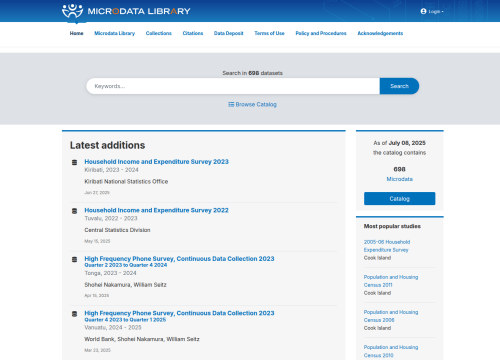Image resolution: width=500 pixels, height=360 pixels.
Task: Click database icon beside Household Income Survey 2023
Action: pyautogui.click(x=74, y=162)
